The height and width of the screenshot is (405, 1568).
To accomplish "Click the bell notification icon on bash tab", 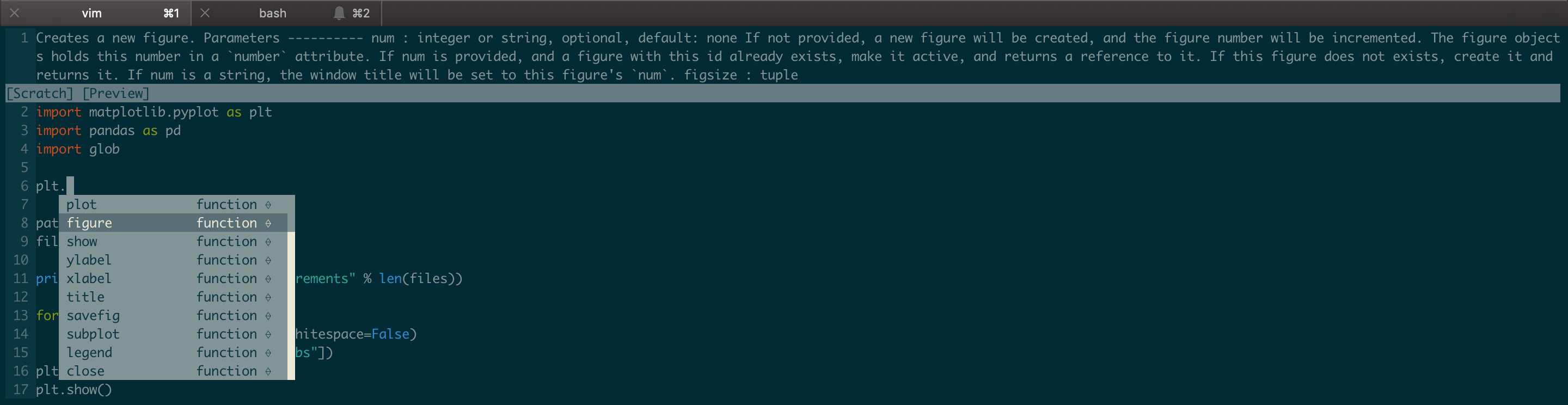I will 339,12.
